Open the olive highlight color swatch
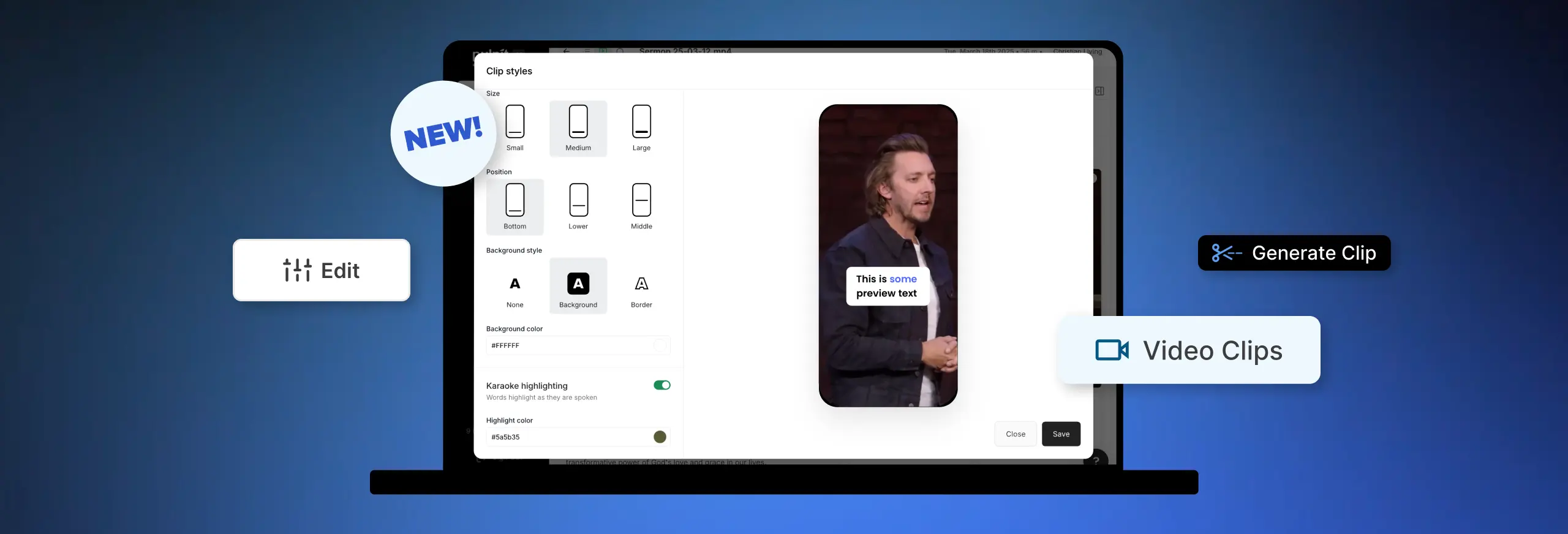Viewport: 1568px width, 534px height. click(660, 437)
